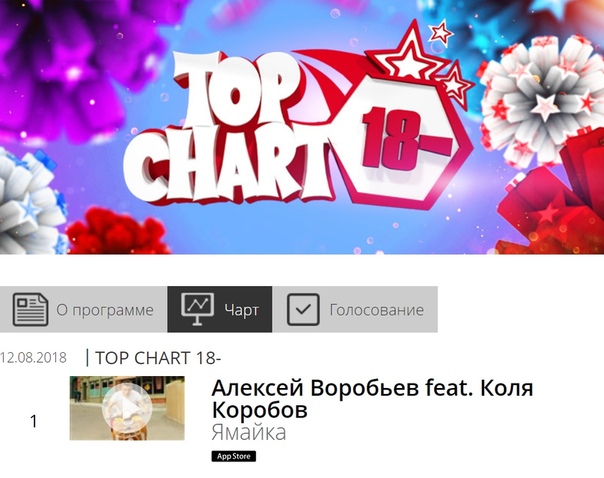Image resolution: width=604 pixels, height=478 pixels.
Task: Click the chart monitor icon in Чарт tab
Action: pyautogui.click(x=197, y=309)
